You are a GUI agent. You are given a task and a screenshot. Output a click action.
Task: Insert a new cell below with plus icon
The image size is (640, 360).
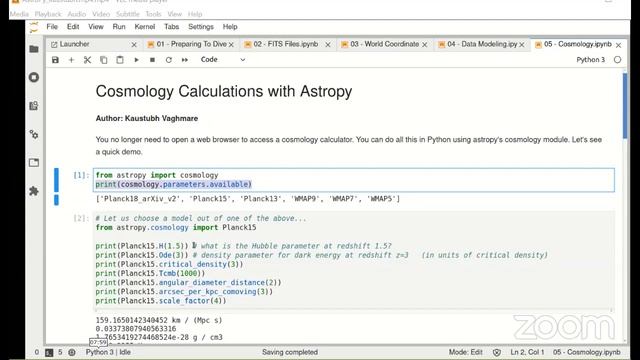click(71, 60)
